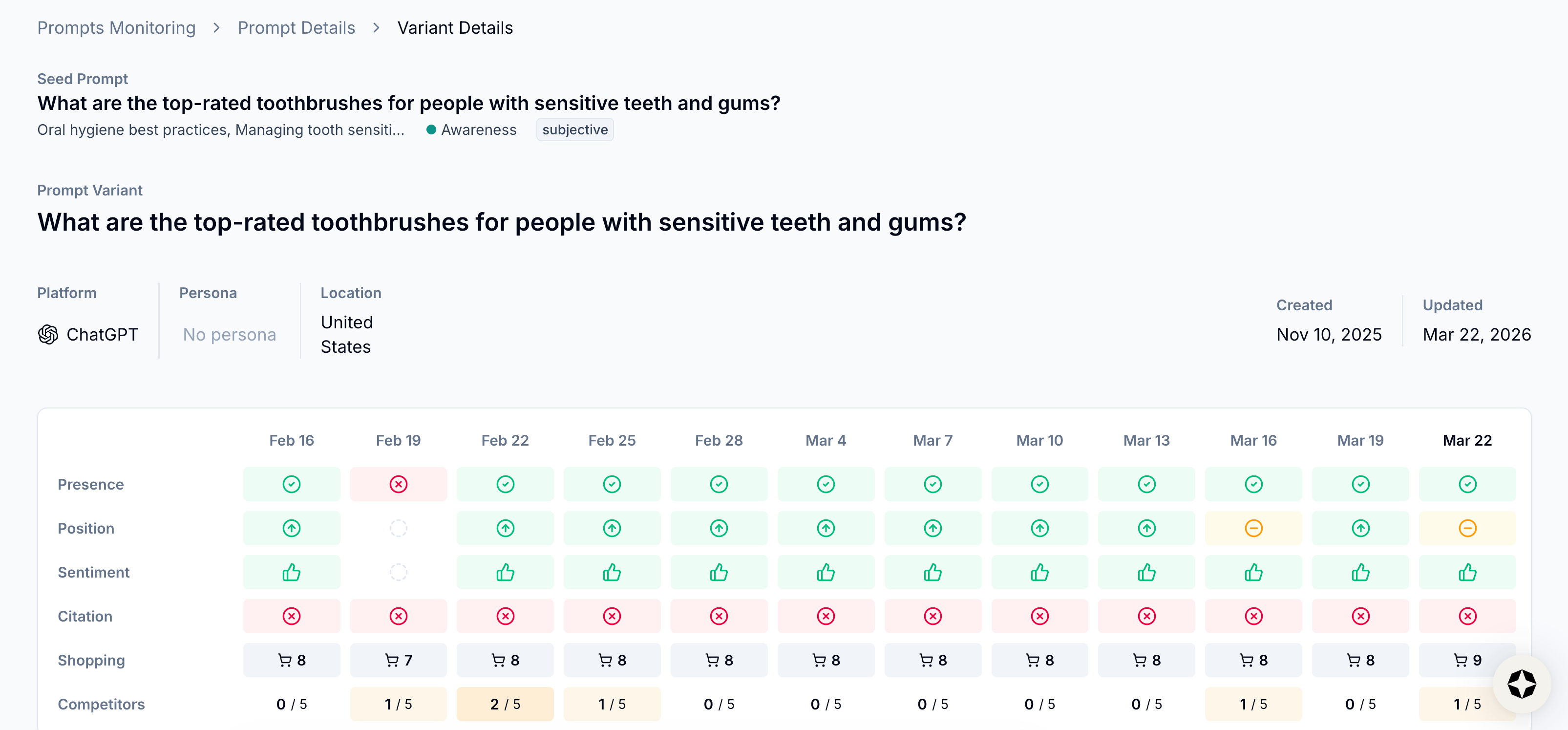Click the ChatGPT platform logo
This screenshot has height=730, width=1568.
coord(48,334)
